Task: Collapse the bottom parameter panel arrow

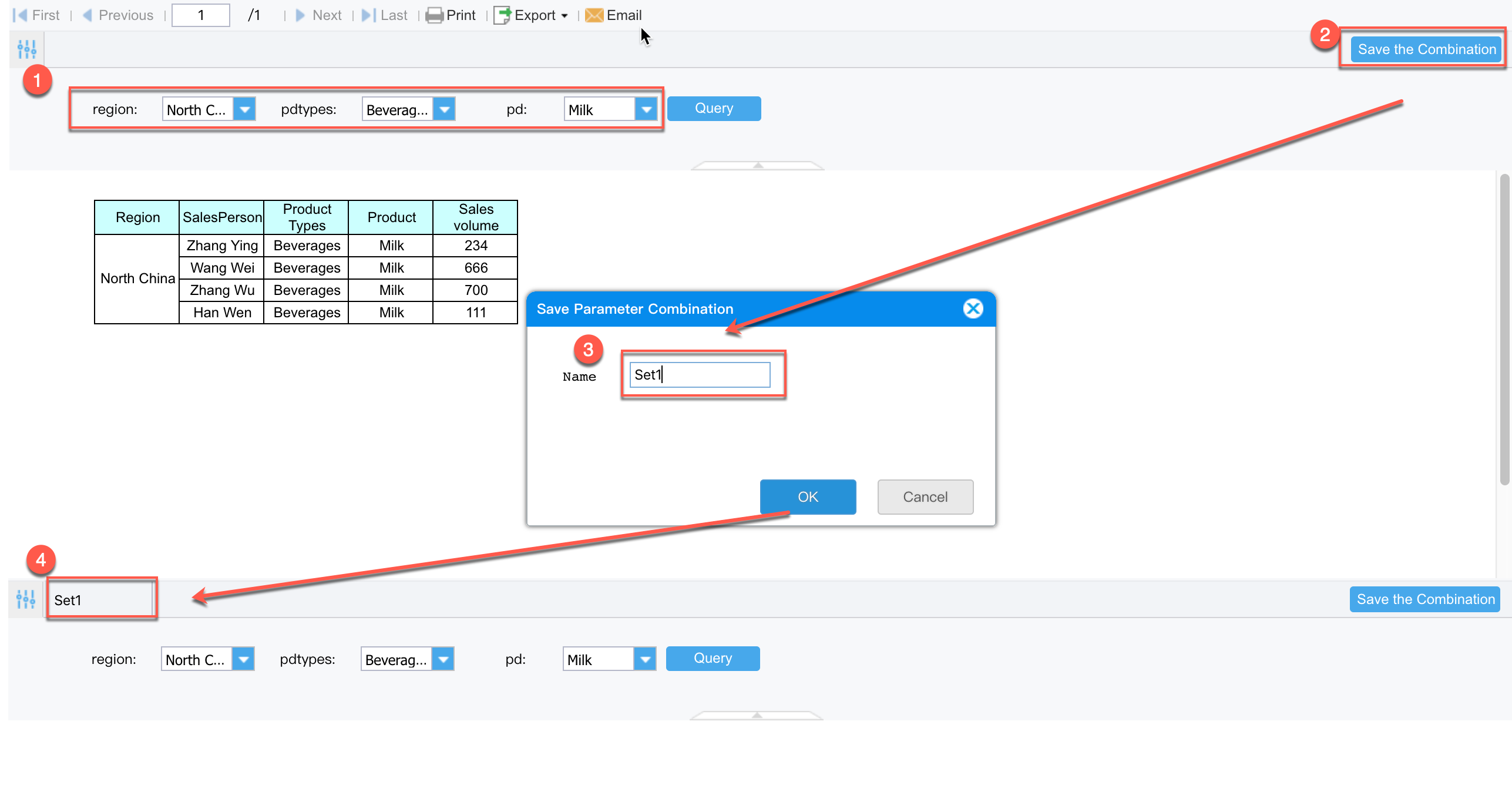Action: (x=757, y=716)
